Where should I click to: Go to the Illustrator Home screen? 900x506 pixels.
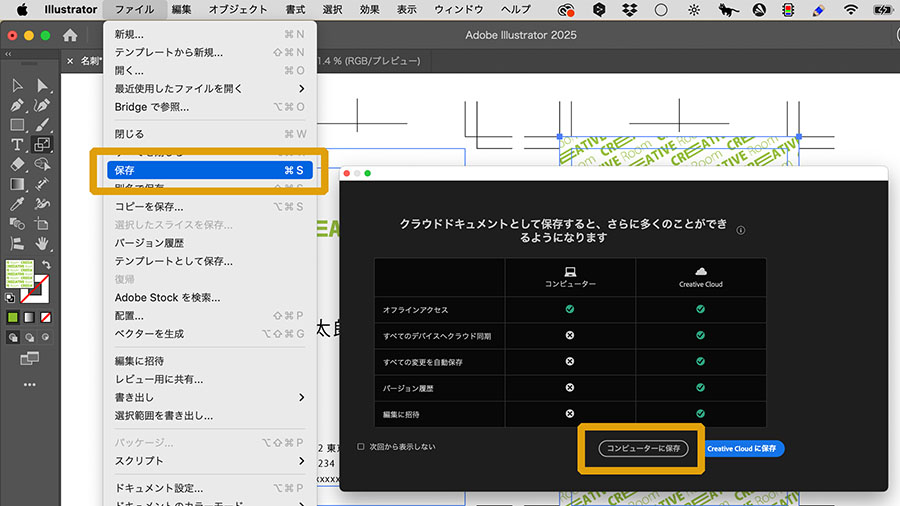[x=70, y=36]
